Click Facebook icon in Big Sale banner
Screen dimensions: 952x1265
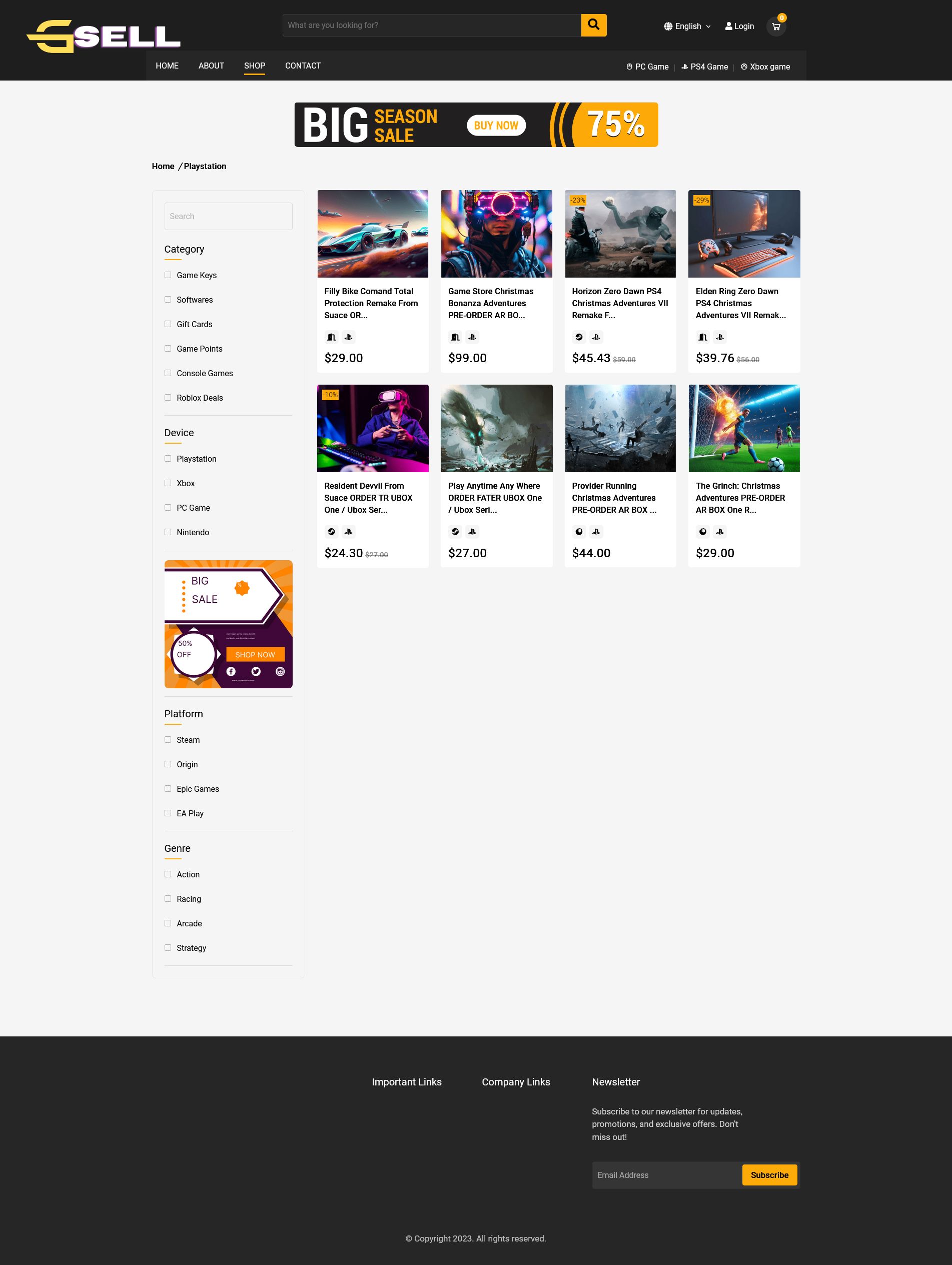click(231, 671)
